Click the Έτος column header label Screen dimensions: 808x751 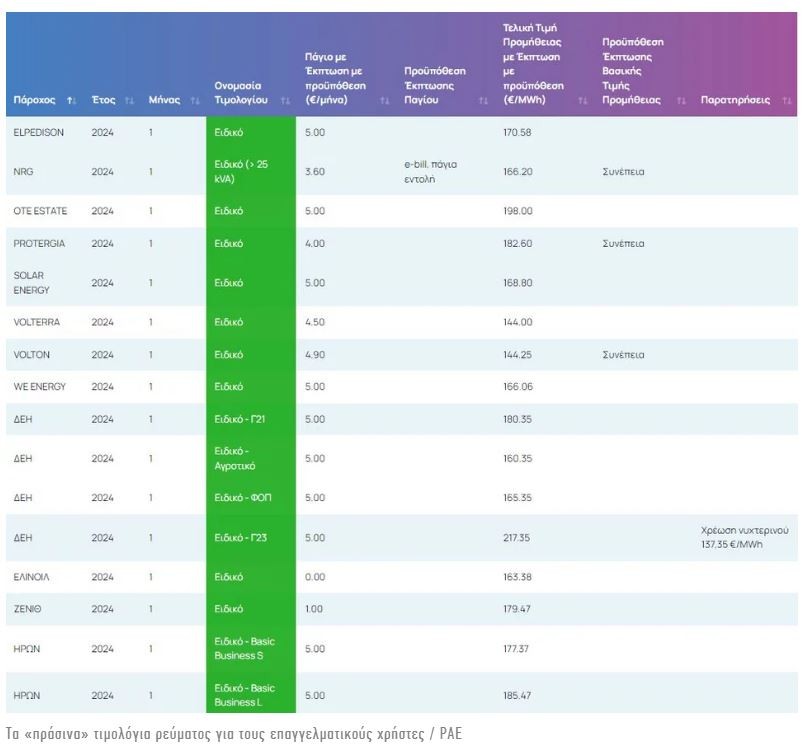click(104, 100)
